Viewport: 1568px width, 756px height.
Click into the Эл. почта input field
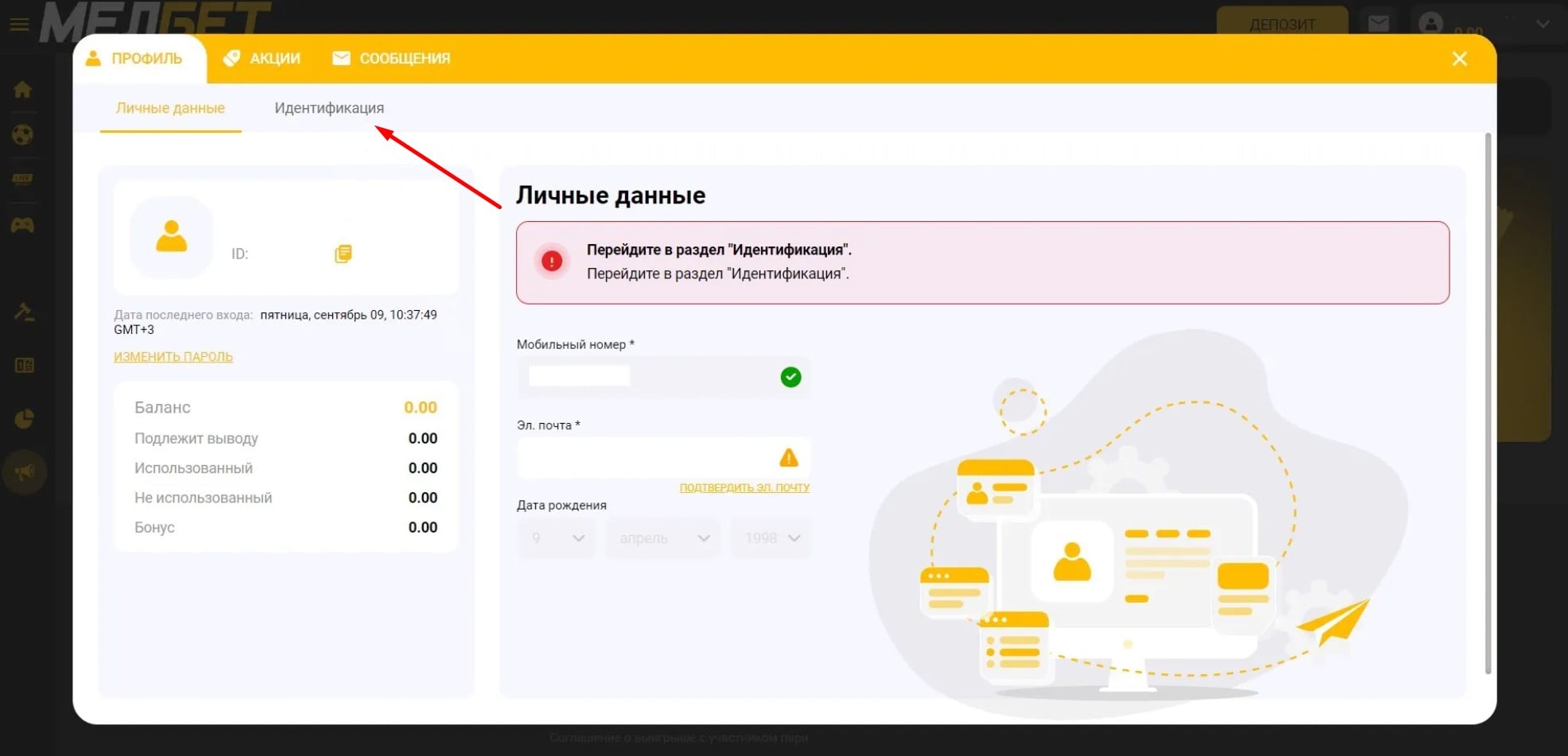(x=644, y=458)
